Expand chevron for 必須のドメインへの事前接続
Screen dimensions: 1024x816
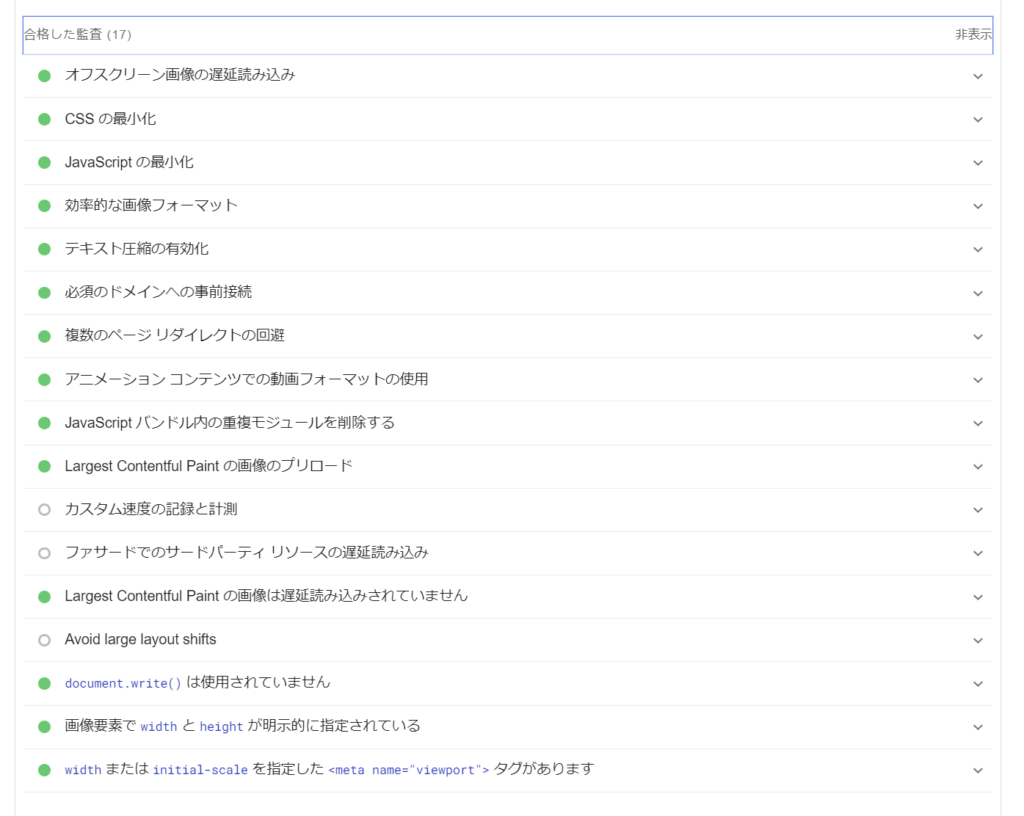click(x=977, y=293)
